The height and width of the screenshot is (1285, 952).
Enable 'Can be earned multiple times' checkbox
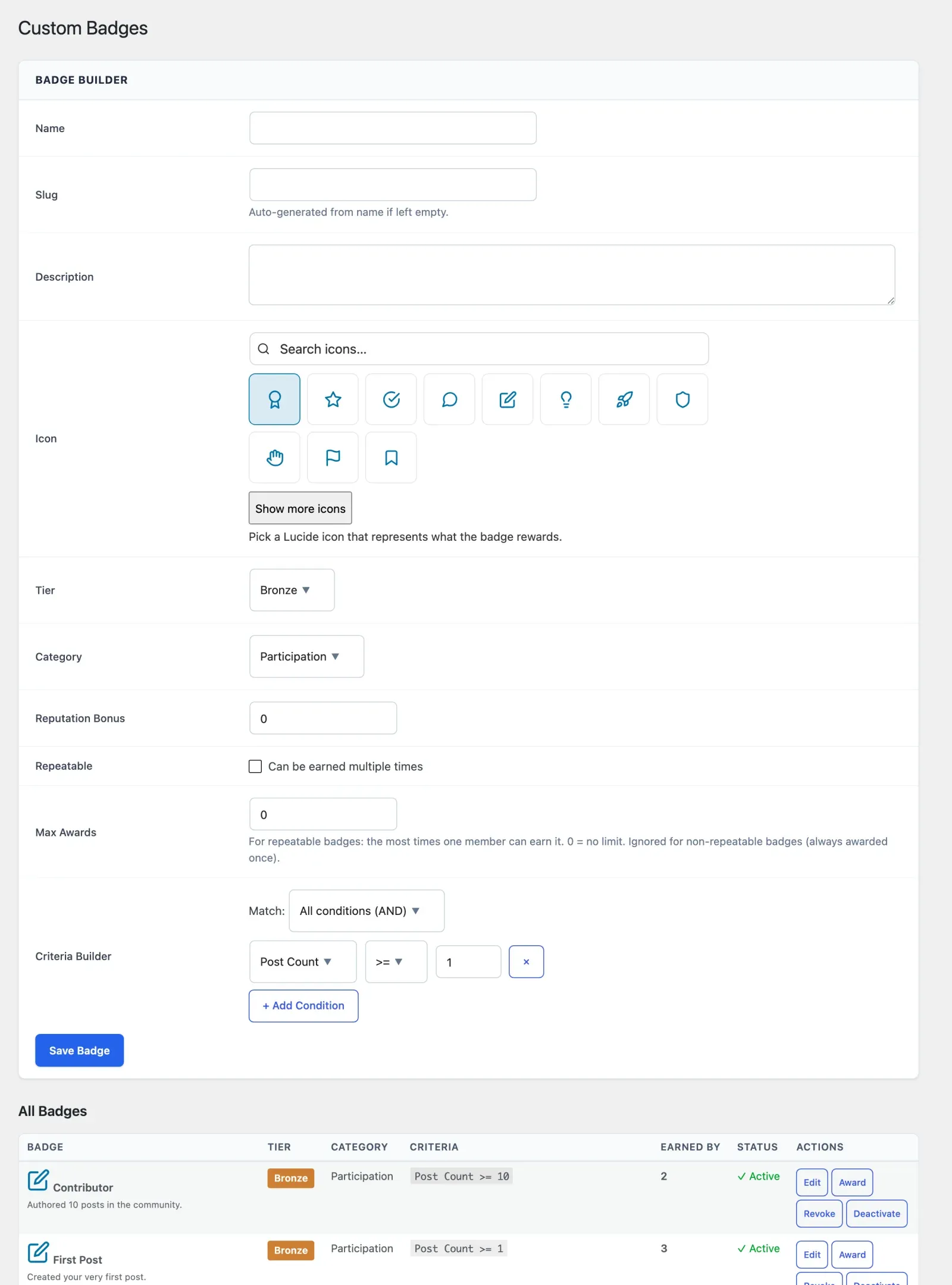[x=255, y=766]
